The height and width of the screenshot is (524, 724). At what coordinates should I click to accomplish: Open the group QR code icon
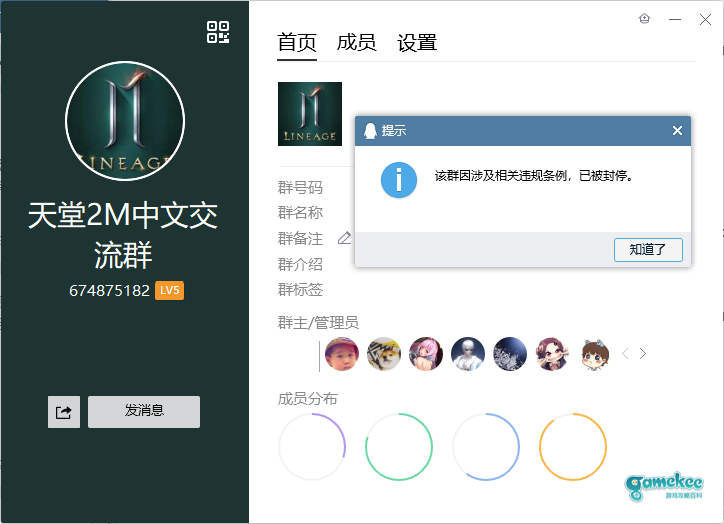[218, 32]
